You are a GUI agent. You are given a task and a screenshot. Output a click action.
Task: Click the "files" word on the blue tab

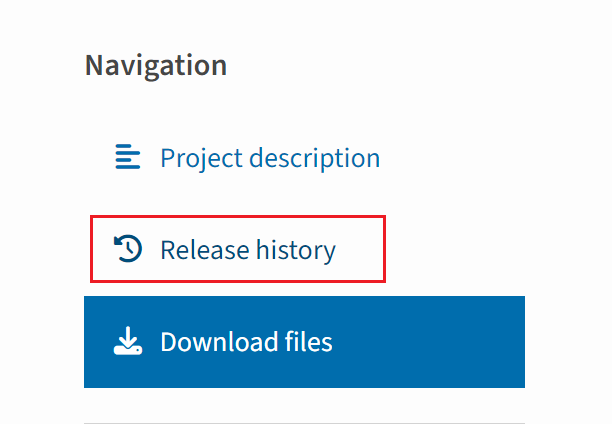click(x=305, y=342)
